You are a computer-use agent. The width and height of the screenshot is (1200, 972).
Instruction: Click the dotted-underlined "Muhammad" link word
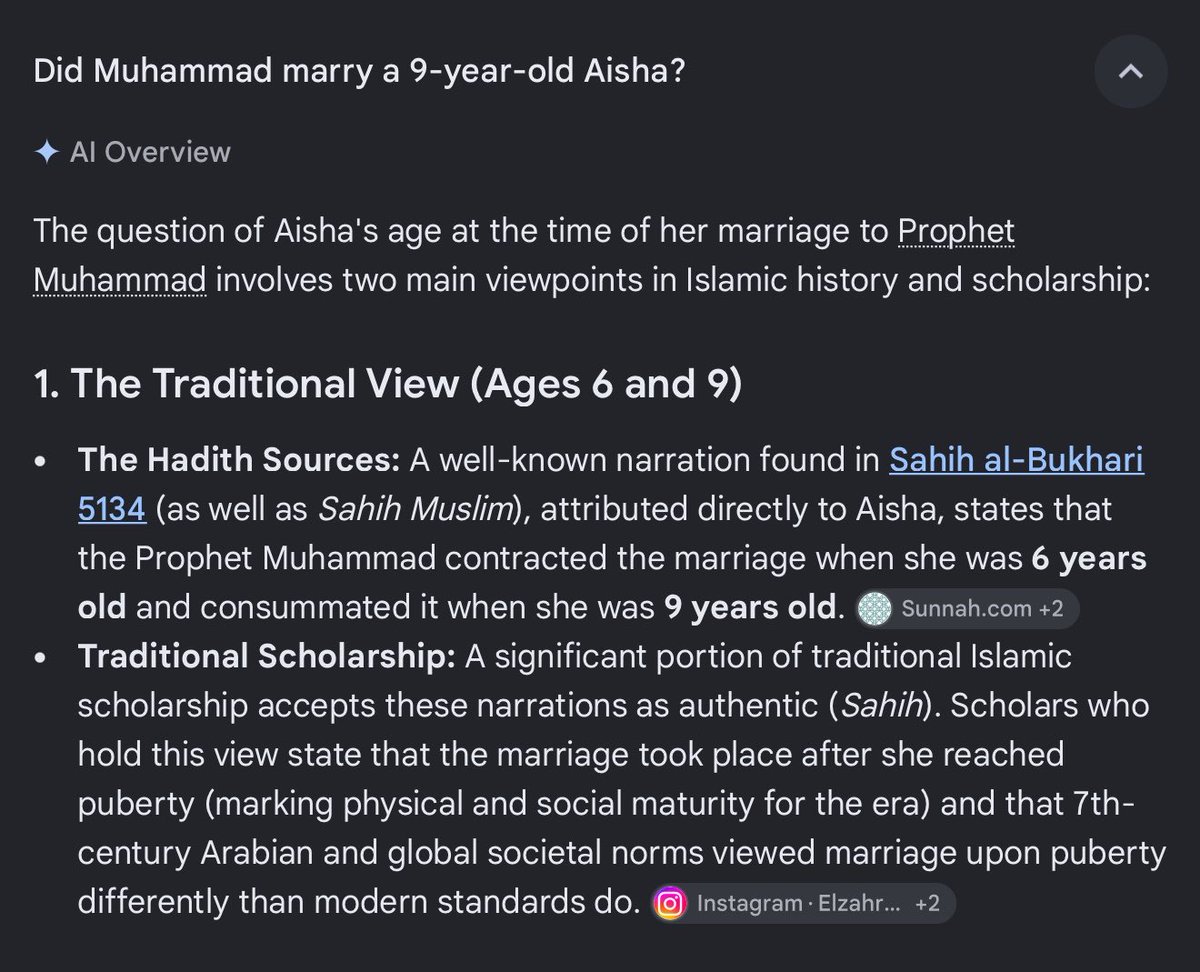click(x=119, y=281)
